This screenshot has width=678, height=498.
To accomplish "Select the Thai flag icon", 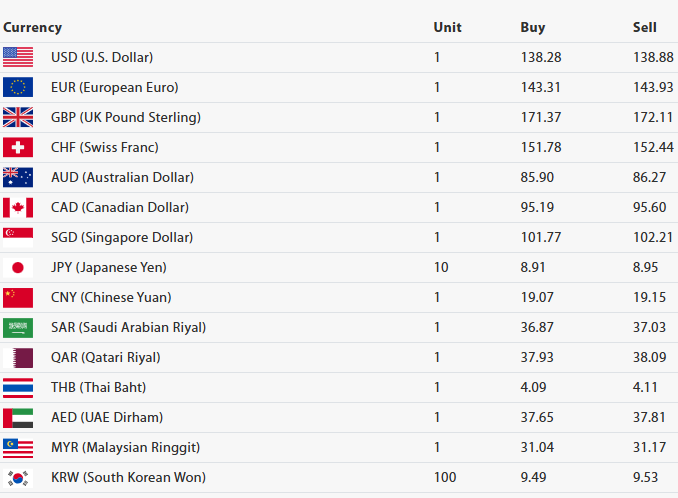I will point(18,388).
